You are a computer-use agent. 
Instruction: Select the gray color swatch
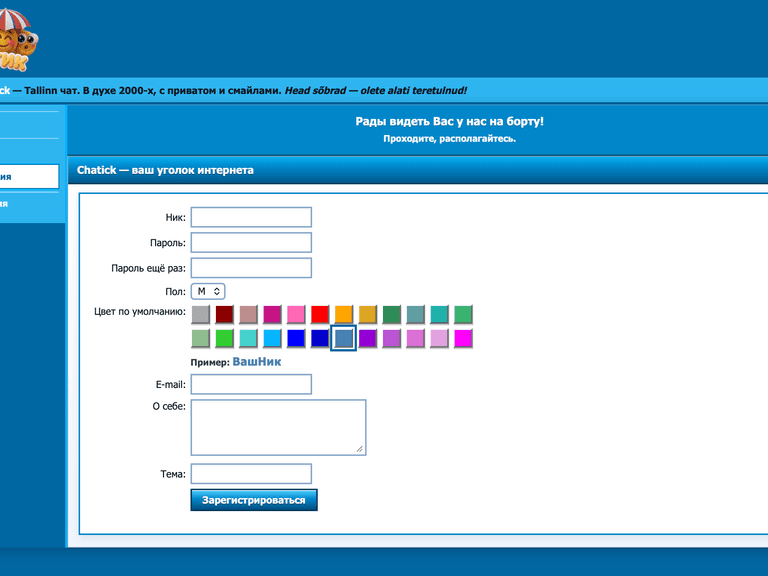tap(200, 314)
